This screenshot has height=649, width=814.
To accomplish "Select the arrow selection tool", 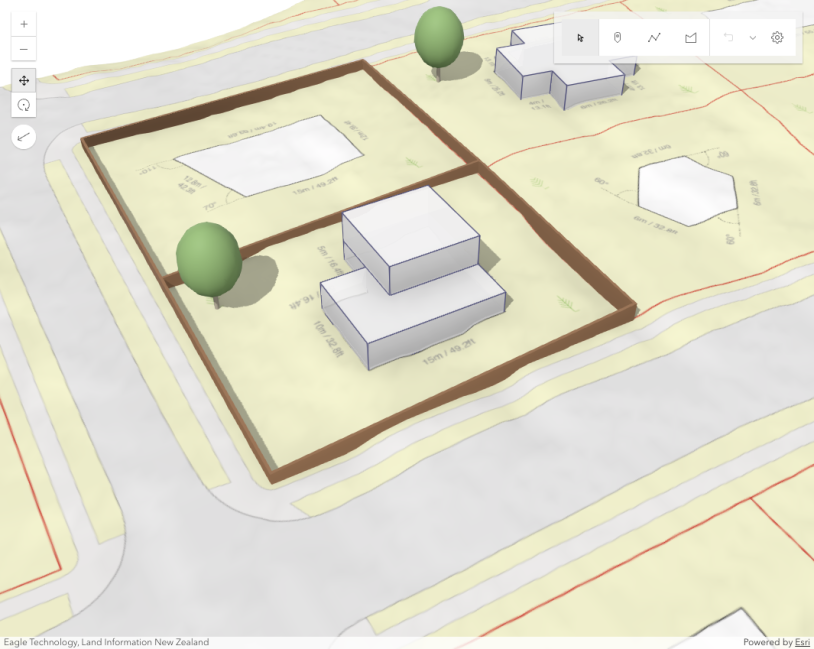I will [x=580, y=38].
